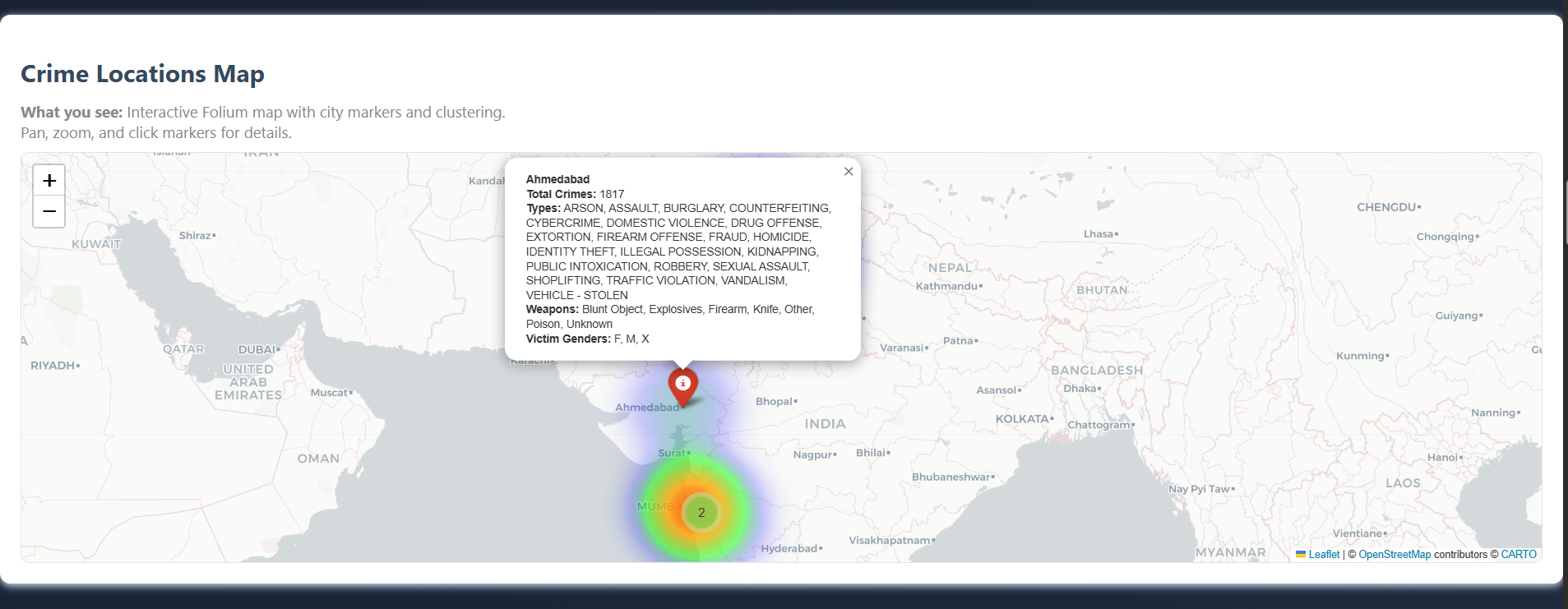The width and height of the screenshot is (1568, 609).
Task: Zoom in on the map
Action: point(49,180)
